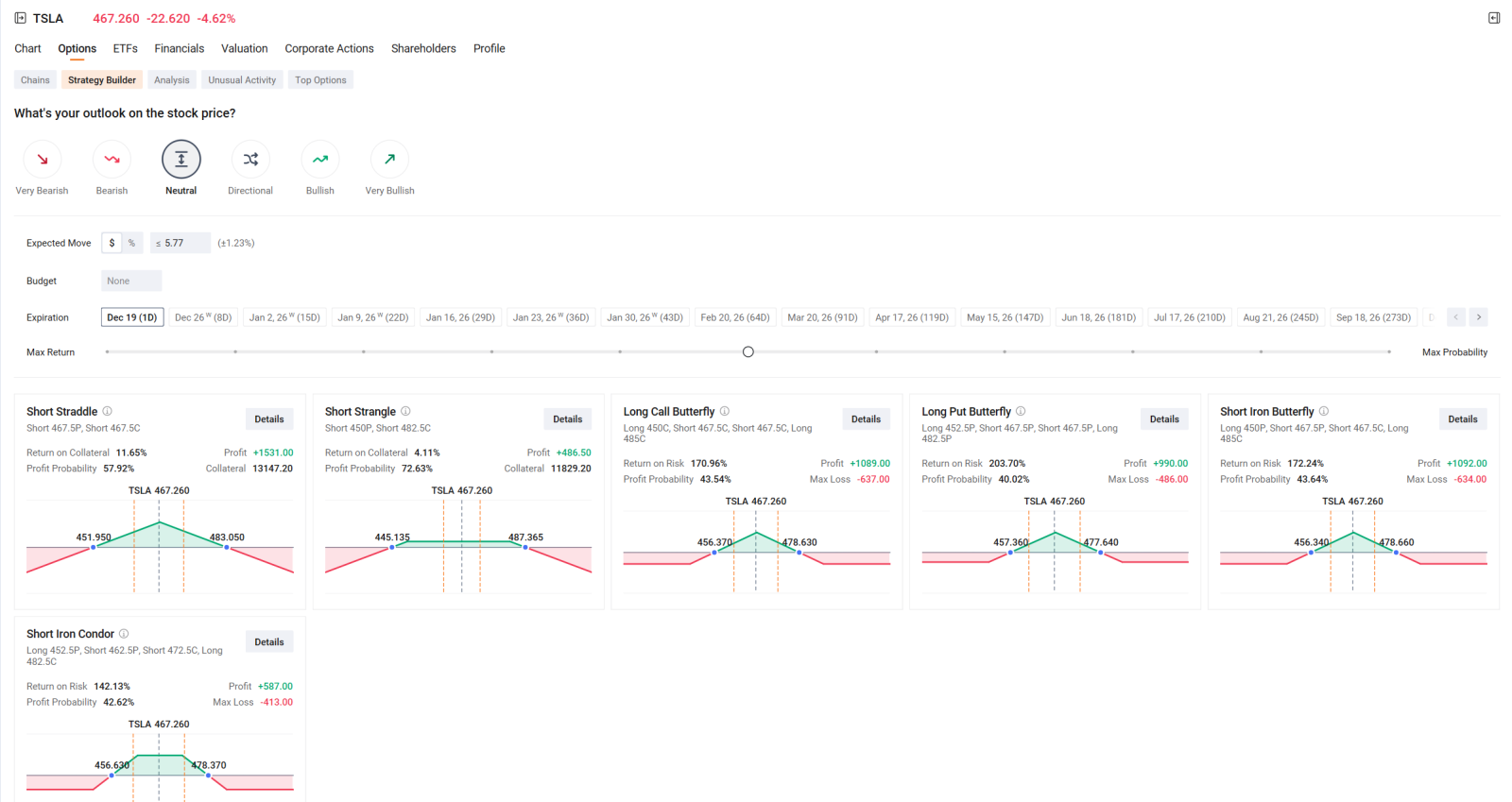
Task: Show info for Short Iron Butterfly
Action: [x=1324, y=411]
